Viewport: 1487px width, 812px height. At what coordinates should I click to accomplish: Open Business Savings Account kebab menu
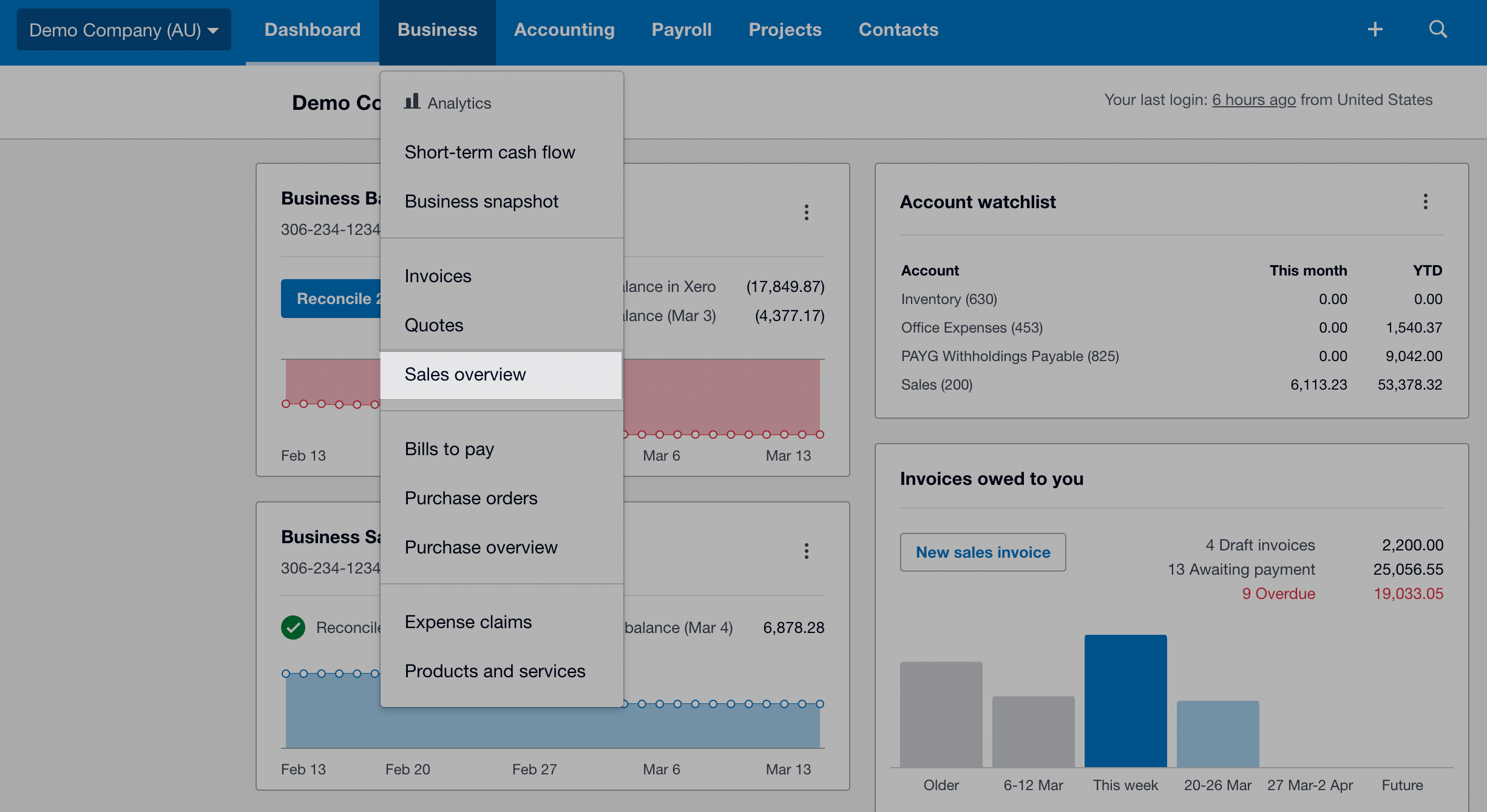tap(806, 551)
